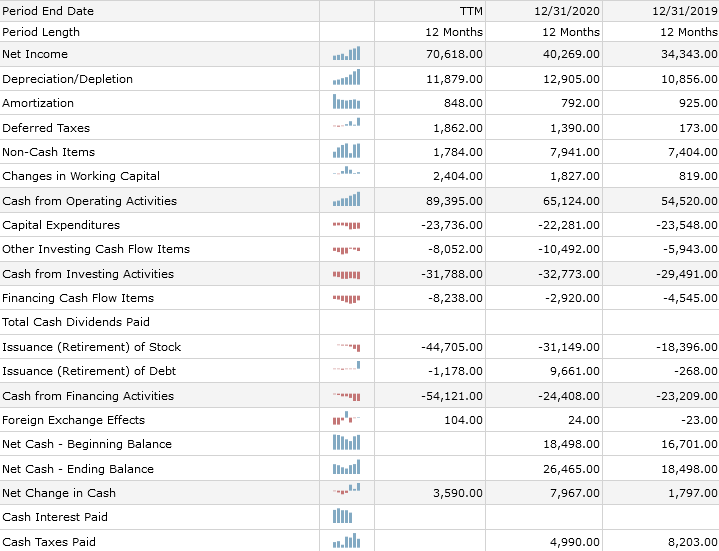Open the Amortization trend sparkline
Screen dimensions: 719x551
tap(346, 103)
